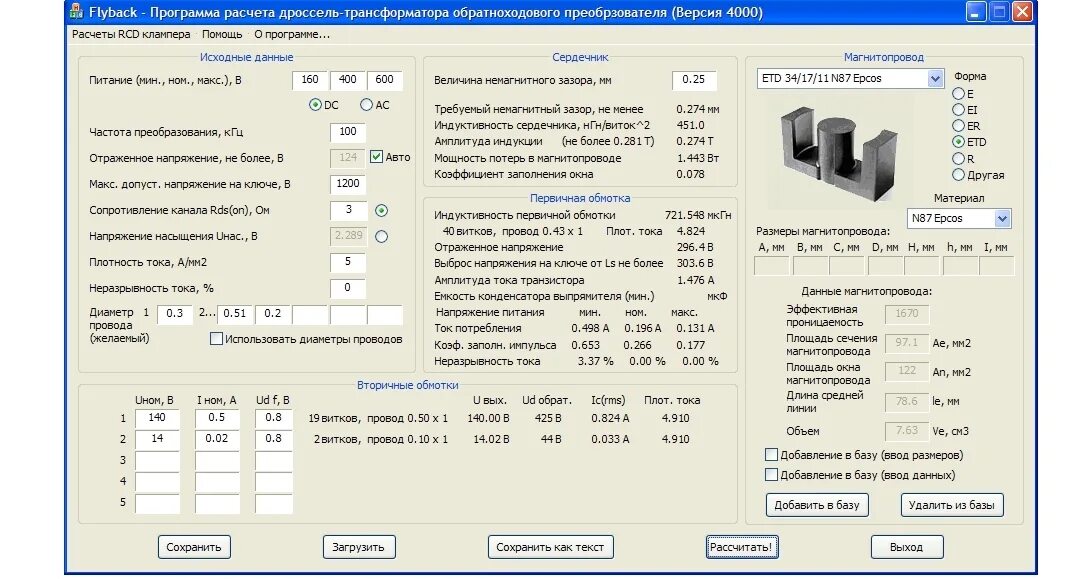Viewport: 1089px width, 579px height.
Task: Click winding 1 Iном field 0.5
Action: 217,418
